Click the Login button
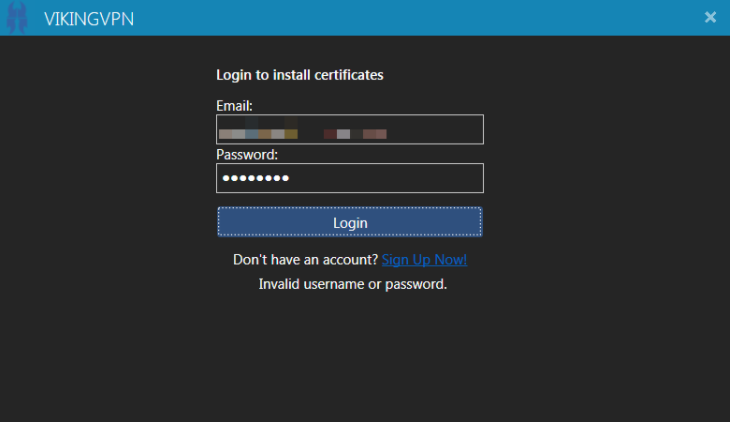 [x=350, y=222]
